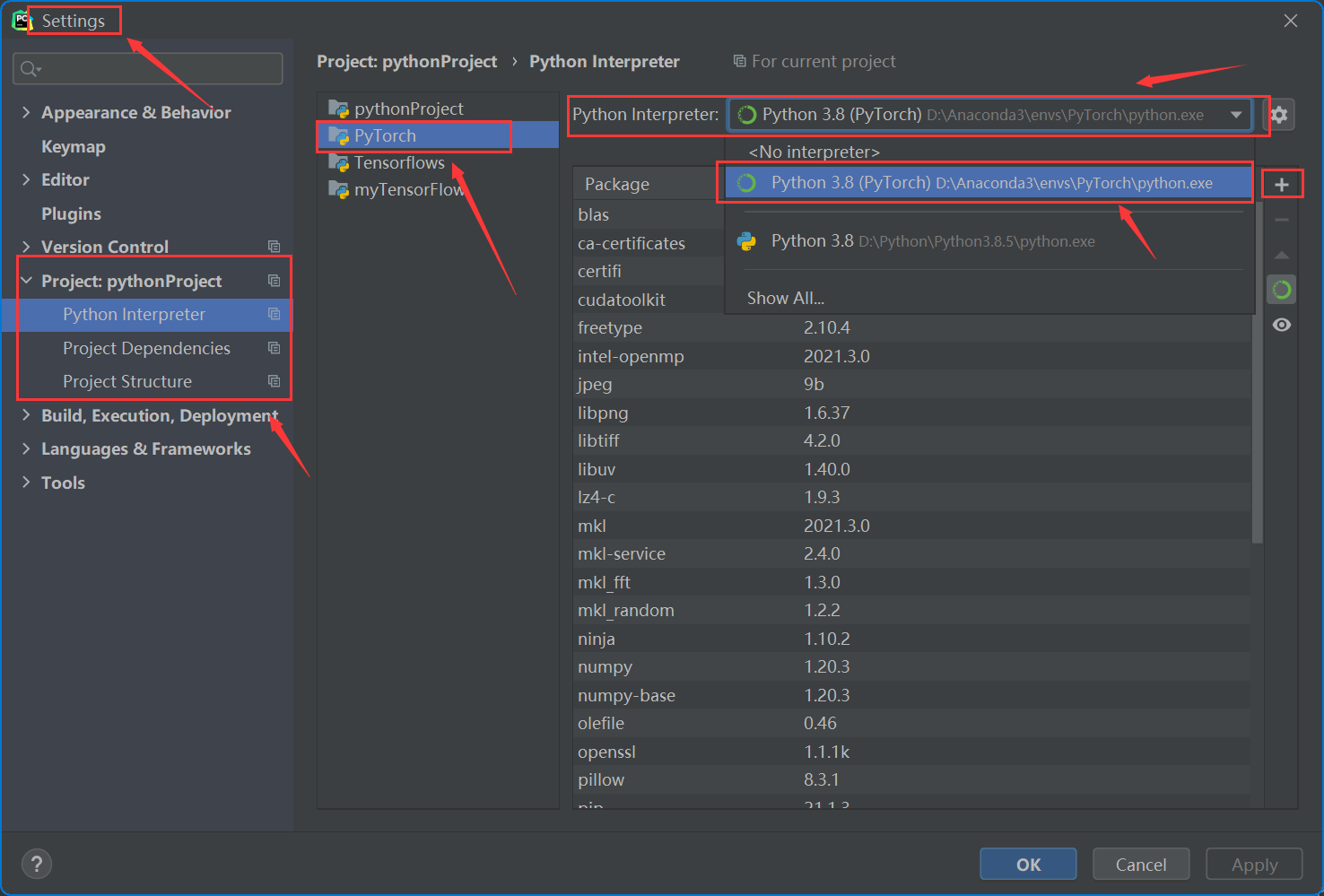Click copy icon next to Version Control
Screen dimensions: 1324x896
pyautogui.click(x=274, y=247)
